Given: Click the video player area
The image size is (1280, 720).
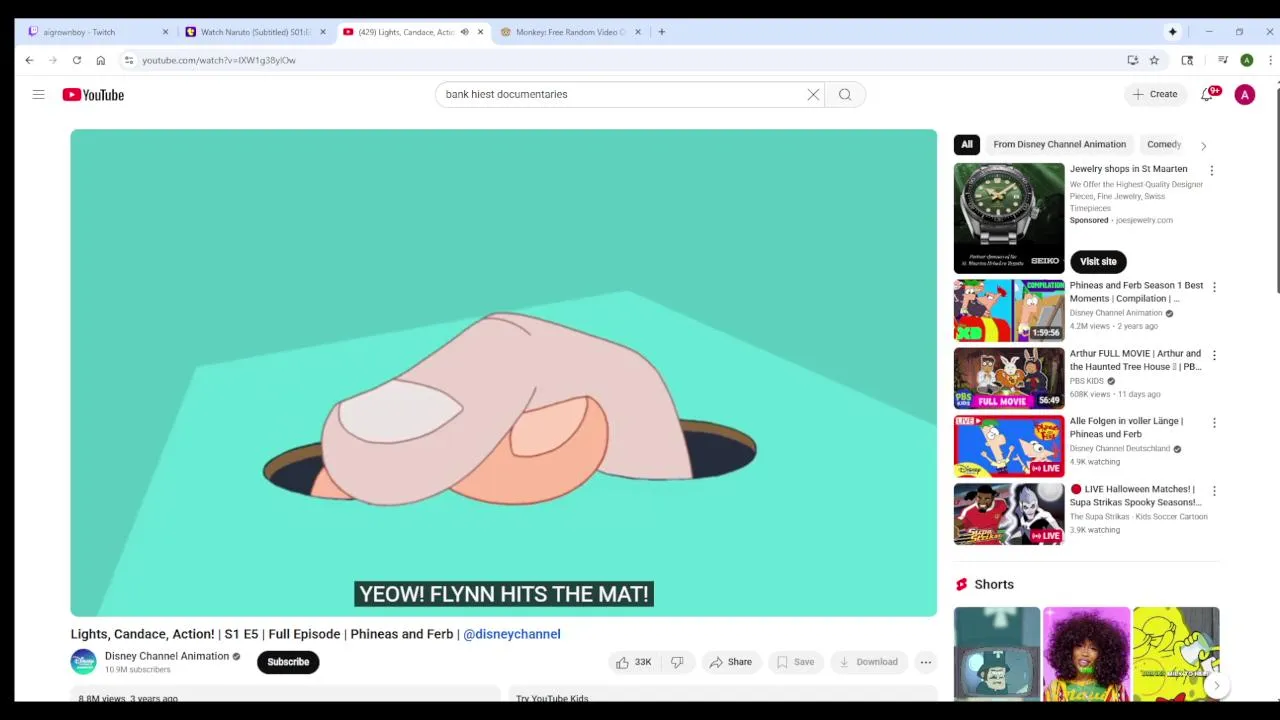Looking at the screenshot, I should click(503, 372).
